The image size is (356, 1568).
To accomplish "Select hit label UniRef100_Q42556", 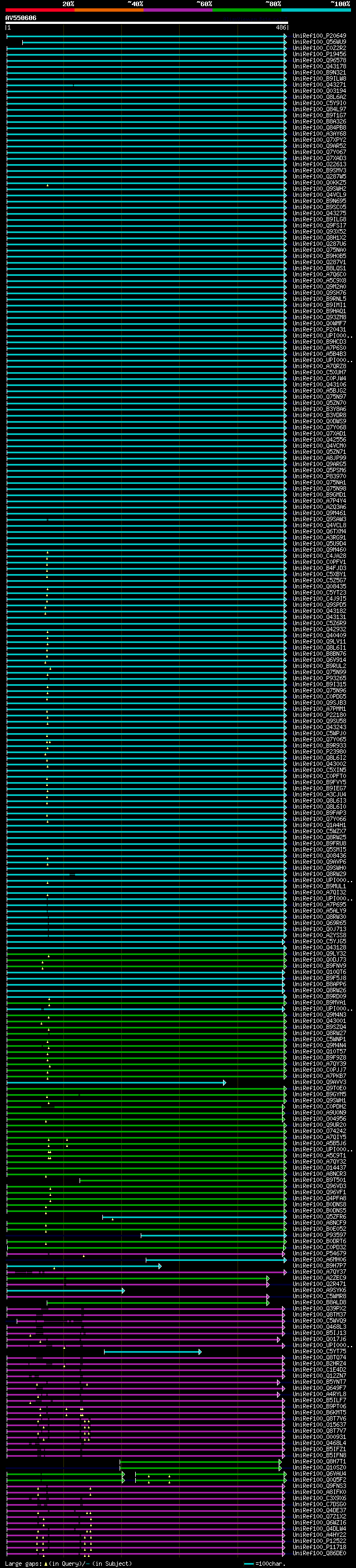I will (319, 439).
